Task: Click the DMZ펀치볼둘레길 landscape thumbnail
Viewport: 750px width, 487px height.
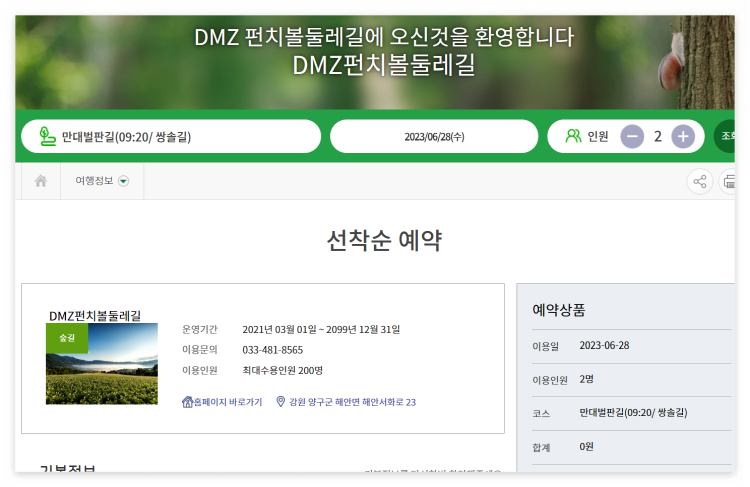Action: pyautogui.click(x=102, y=364)
